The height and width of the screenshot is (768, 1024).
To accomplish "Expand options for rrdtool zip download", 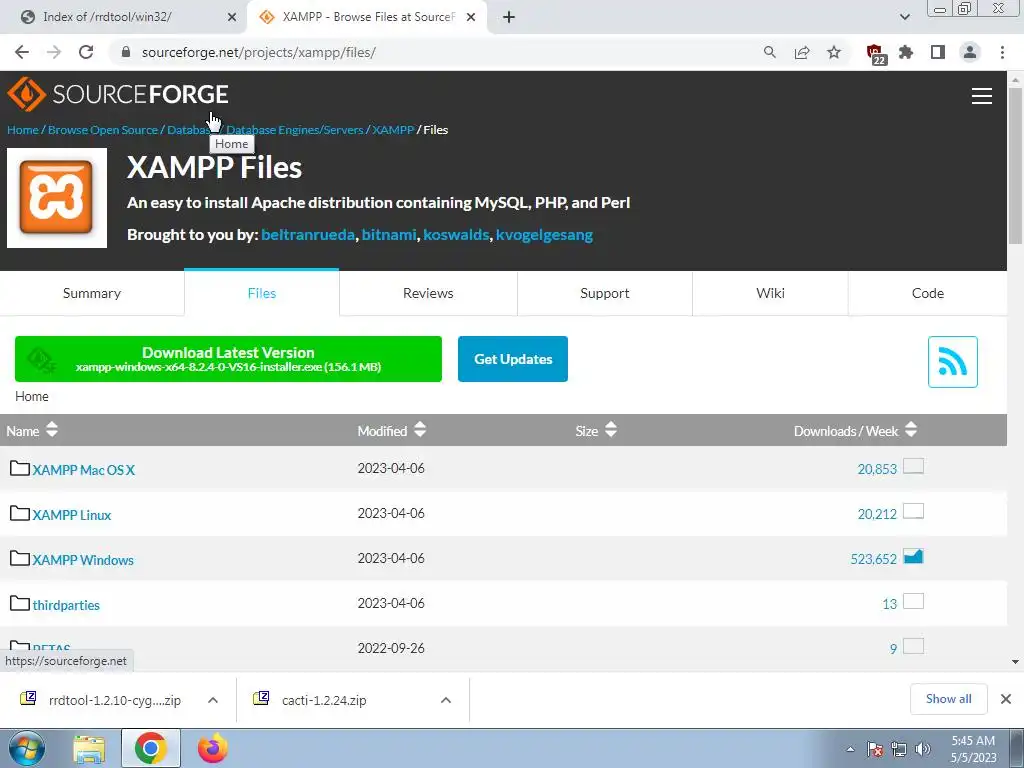I will pyautogui.click(x=213, y=700).
